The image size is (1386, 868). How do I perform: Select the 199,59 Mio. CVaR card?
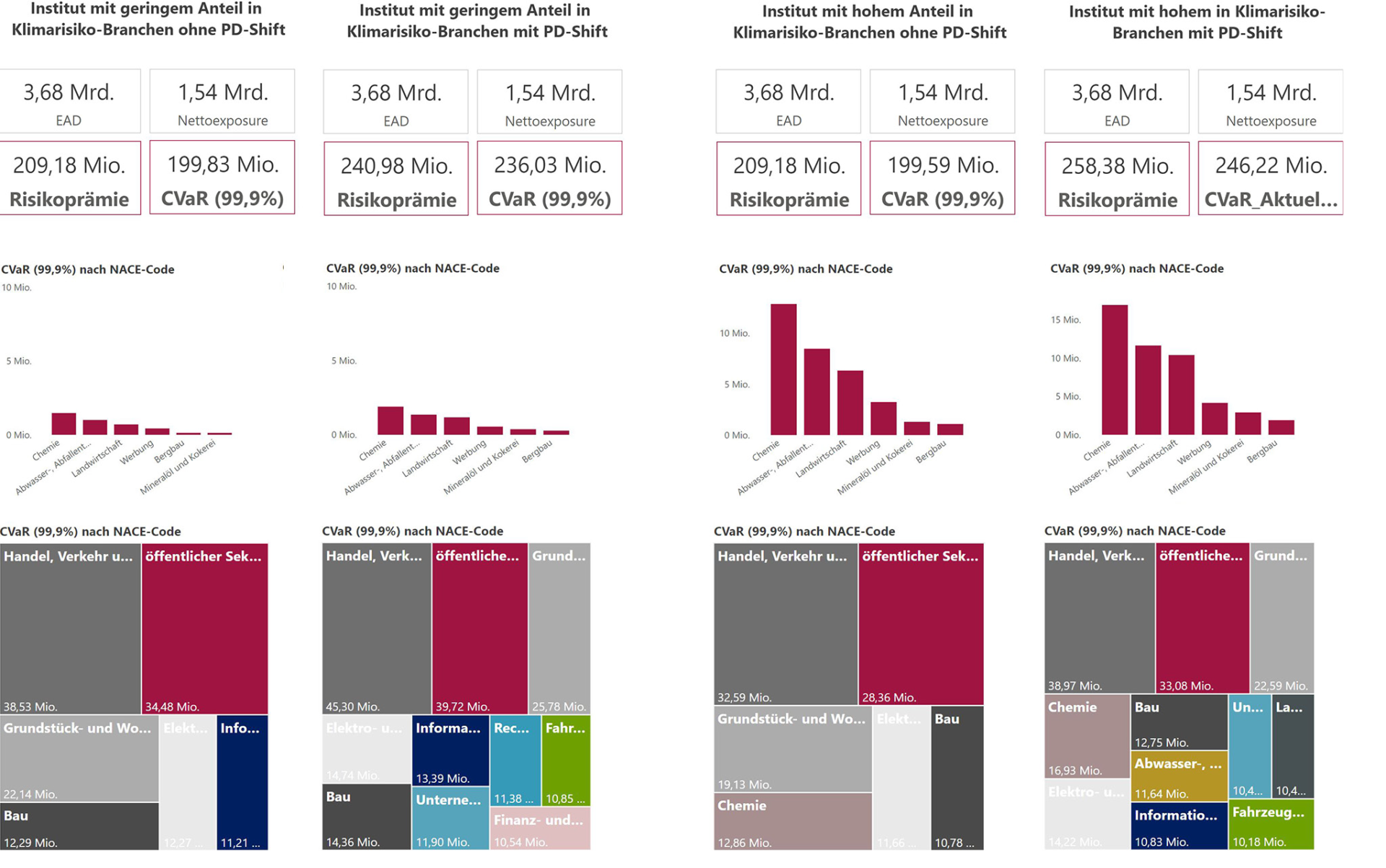coord(942,178)
